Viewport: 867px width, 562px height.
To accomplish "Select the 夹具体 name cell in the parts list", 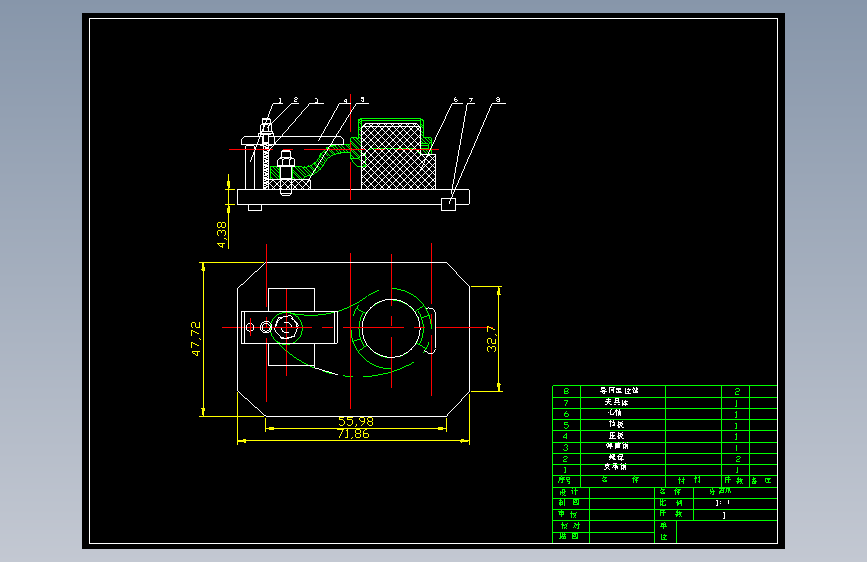I will point(623,403).
